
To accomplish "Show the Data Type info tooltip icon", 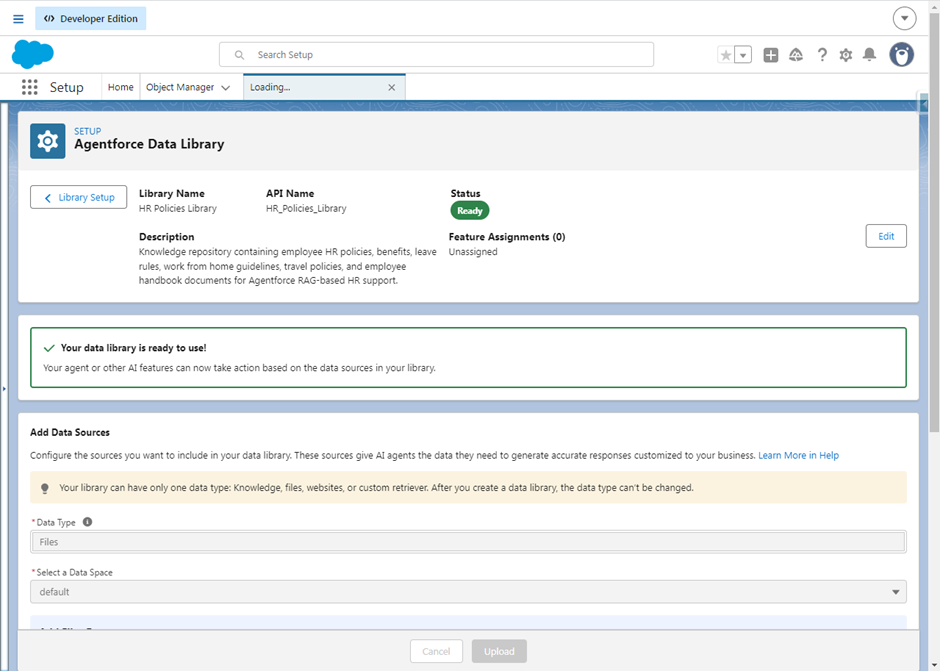I will coord(88,522).
